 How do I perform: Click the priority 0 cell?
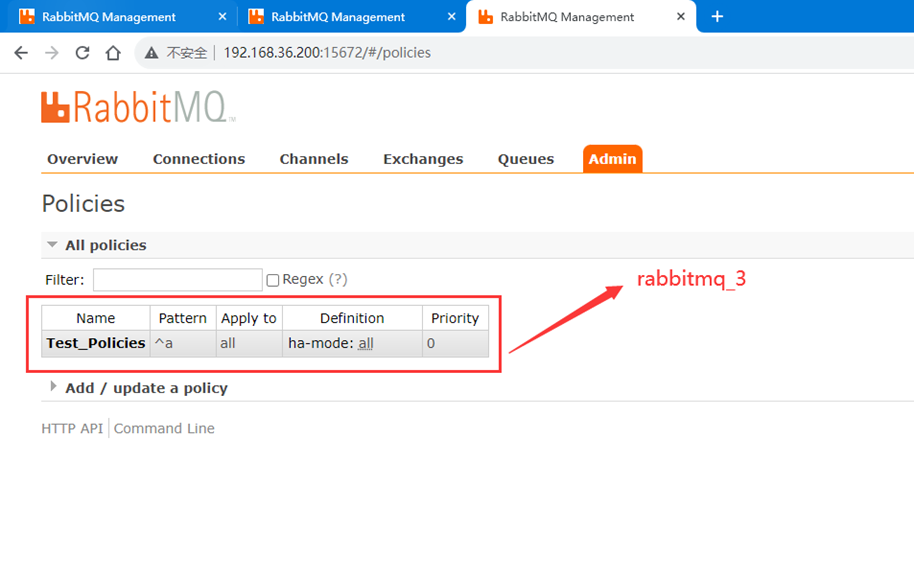[455, 344]
